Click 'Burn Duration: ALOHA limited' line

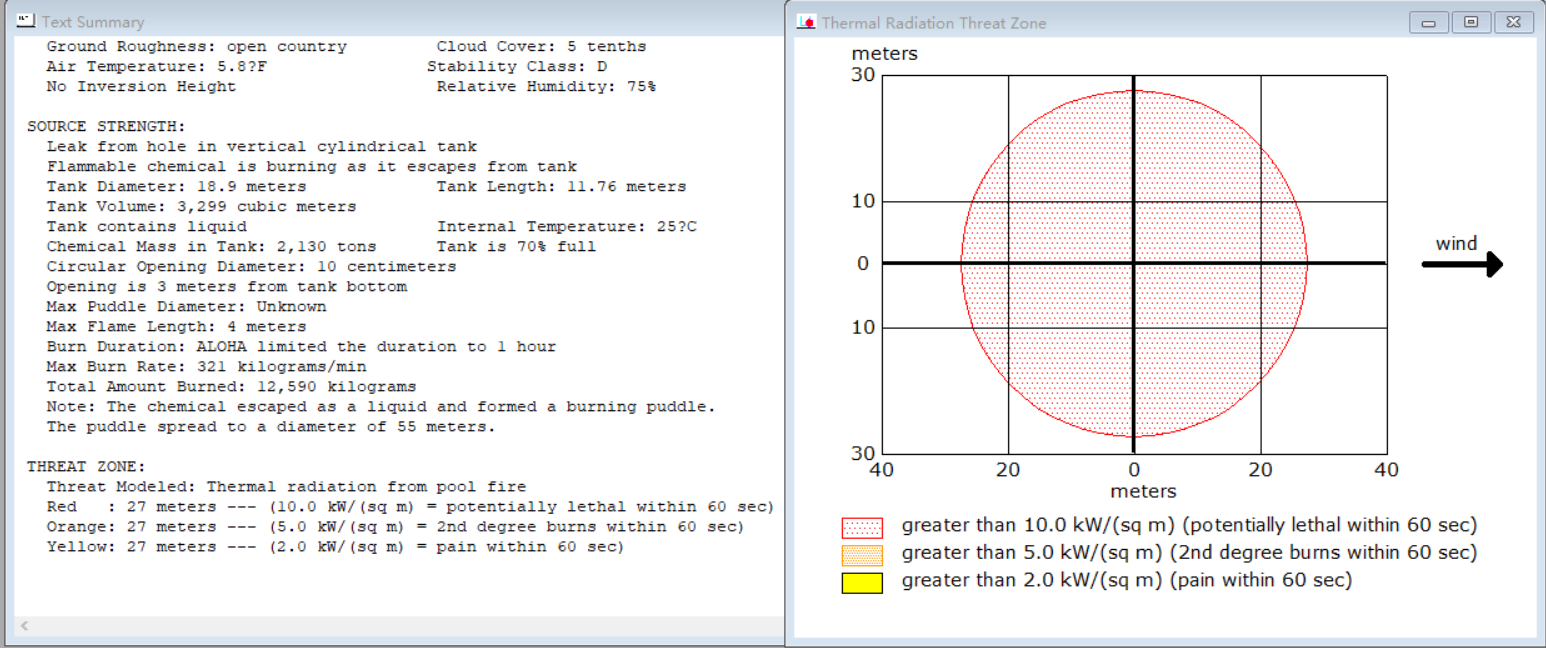click(x=301, y=347)
